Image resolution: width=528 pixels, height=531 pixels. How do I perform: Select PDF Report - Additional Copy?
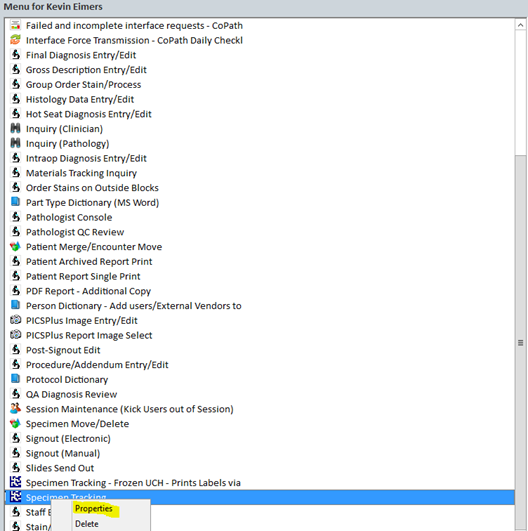[x=88, y=291]
